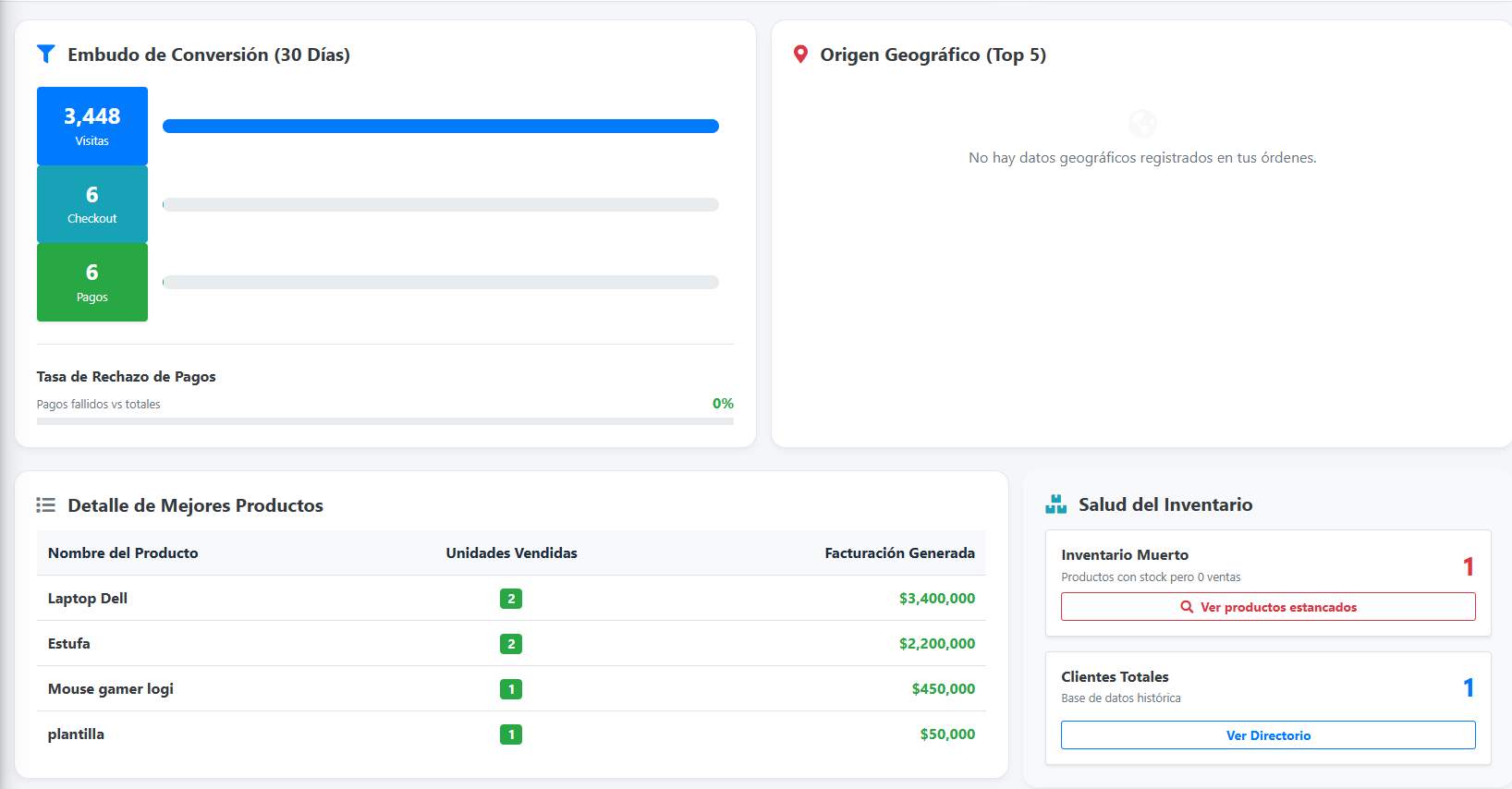Click the list icon beside Detalle de Mejores Productos
Image resolution: width=1512 pixels, height=789 pixels.
(x=45, y=505)
